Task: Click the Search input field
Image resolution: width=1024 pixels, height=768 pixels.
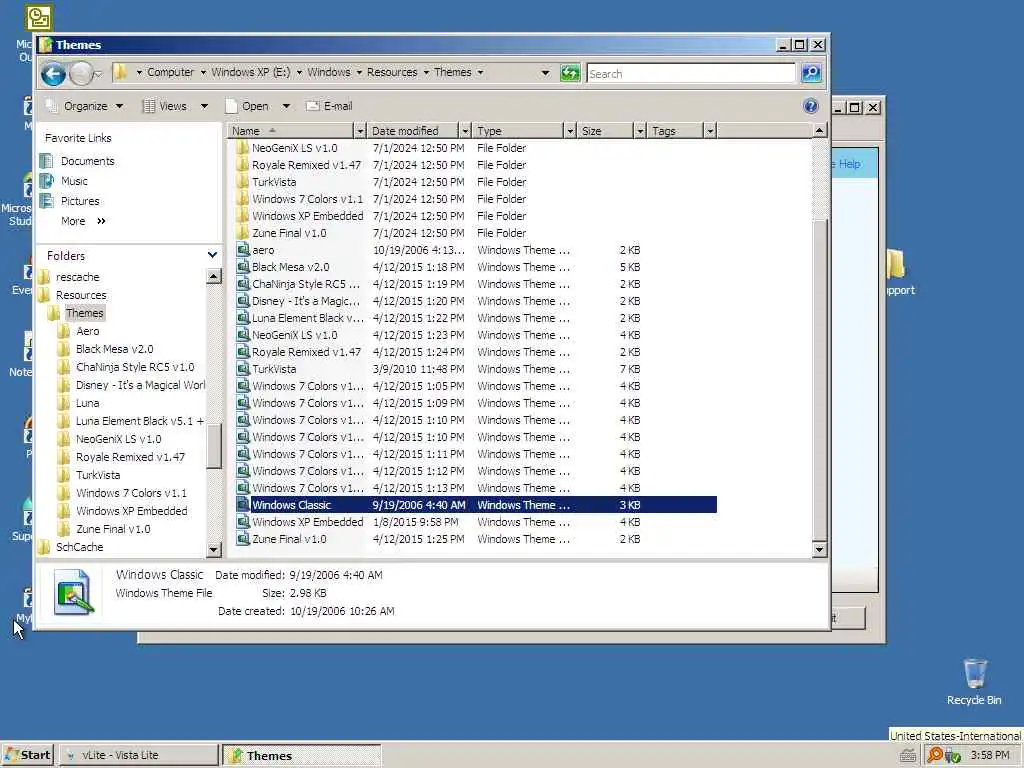Action: click(x=691, y=74)
